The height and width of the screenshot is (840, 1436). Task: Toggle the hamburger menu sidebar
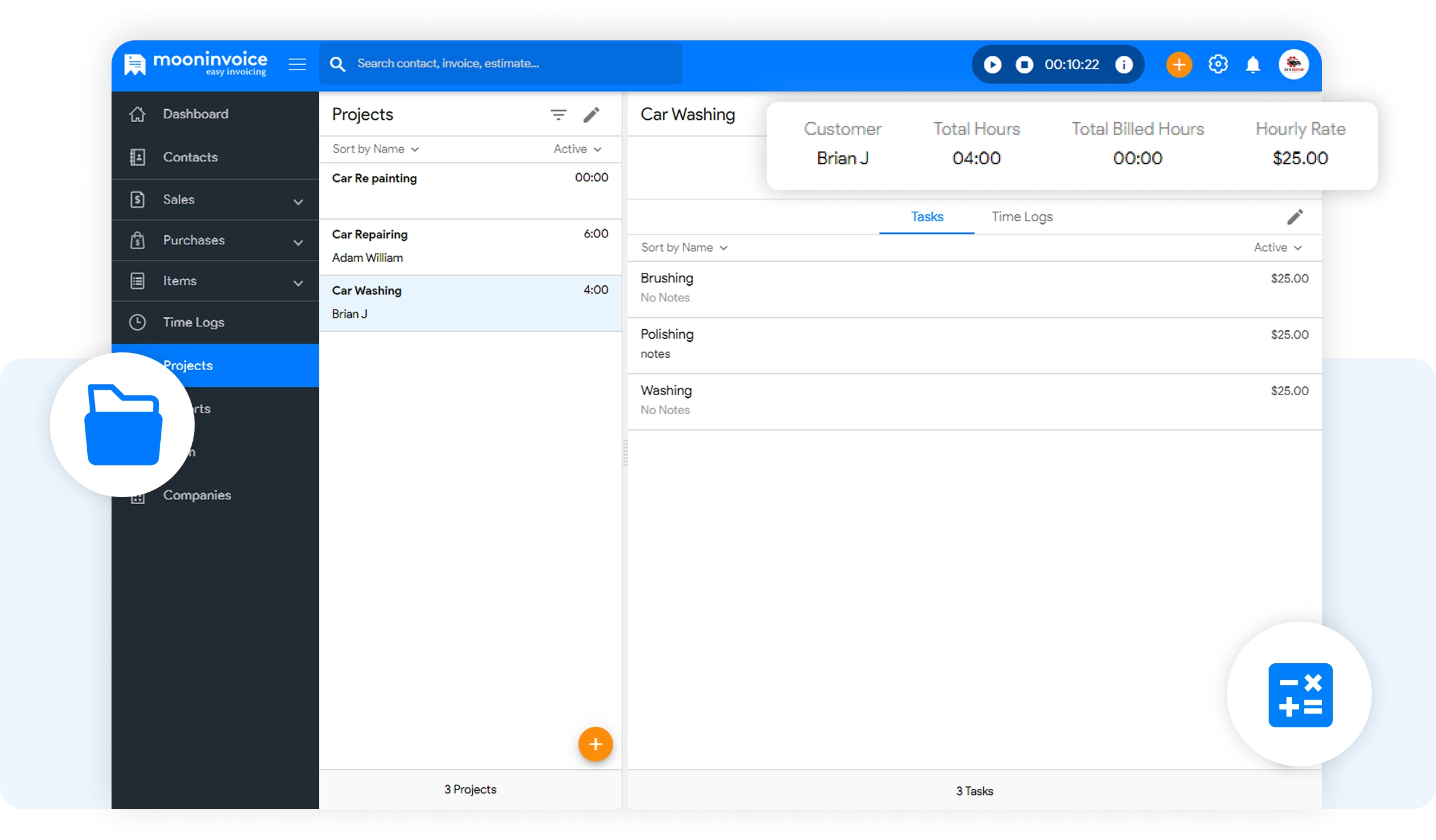(x=297, y=64)
